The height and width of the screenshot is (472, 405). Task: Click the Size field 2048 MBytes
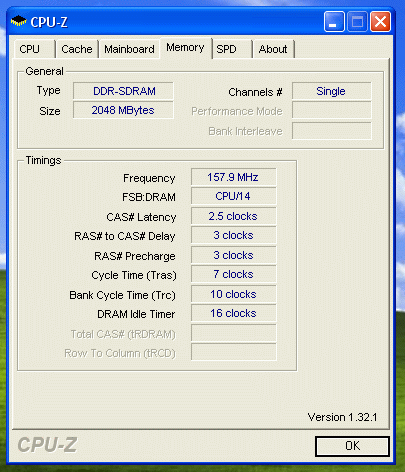point(123,110)
